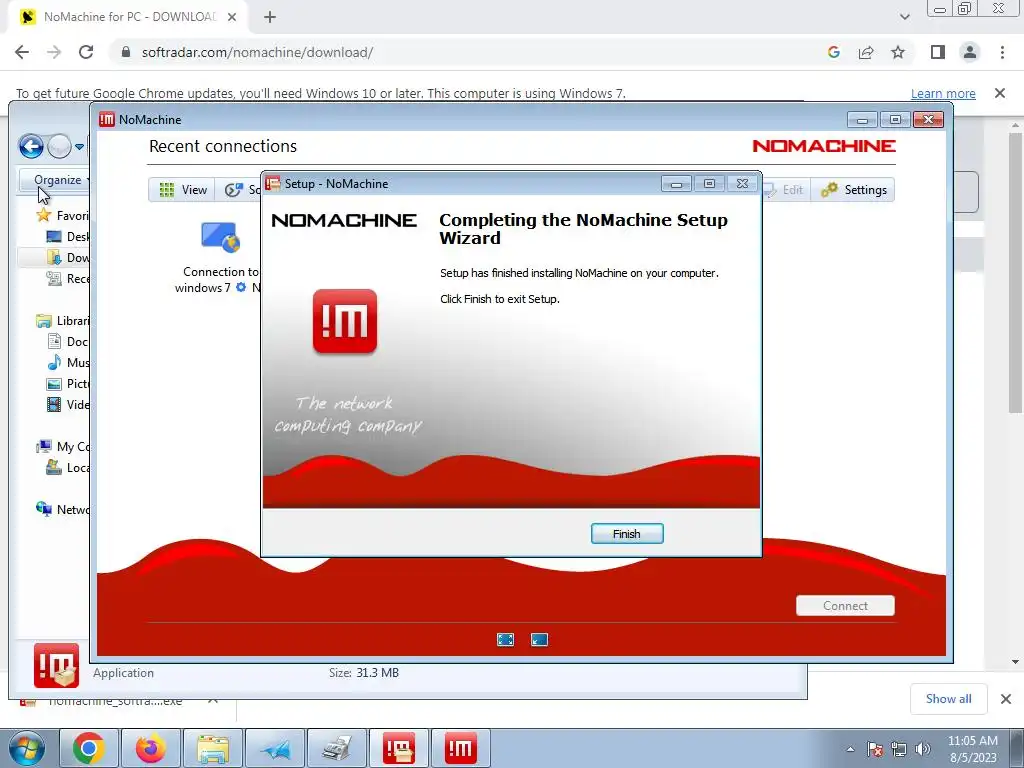The image size is (1024, 768).
Task: Click Show all downloads button
Action: click(x=948, y=699)
